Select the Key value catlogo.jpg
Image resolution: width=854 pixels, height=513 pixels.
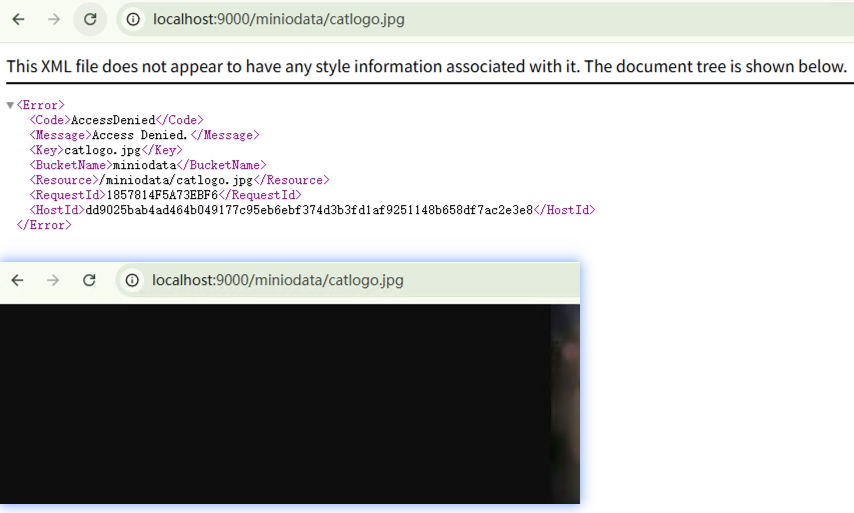click(102, 150)
